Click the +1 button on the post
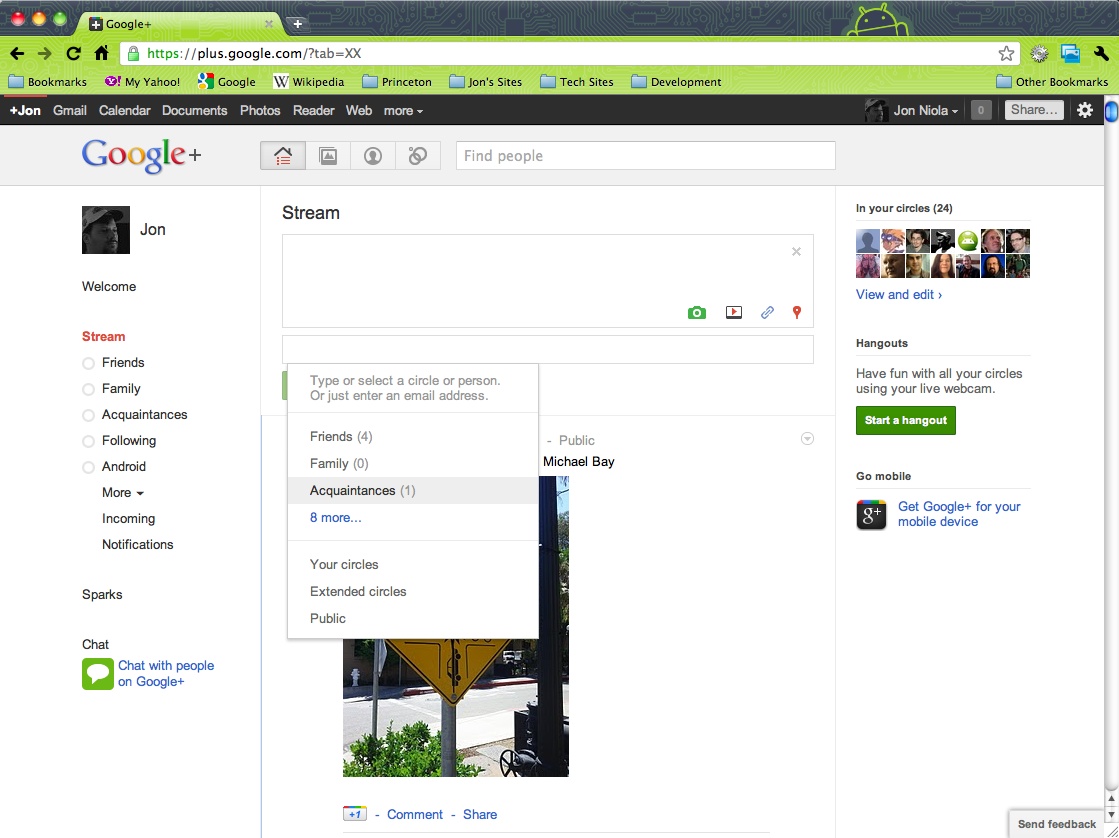This screenshot has height=838, width=1119. pos(355,814)
